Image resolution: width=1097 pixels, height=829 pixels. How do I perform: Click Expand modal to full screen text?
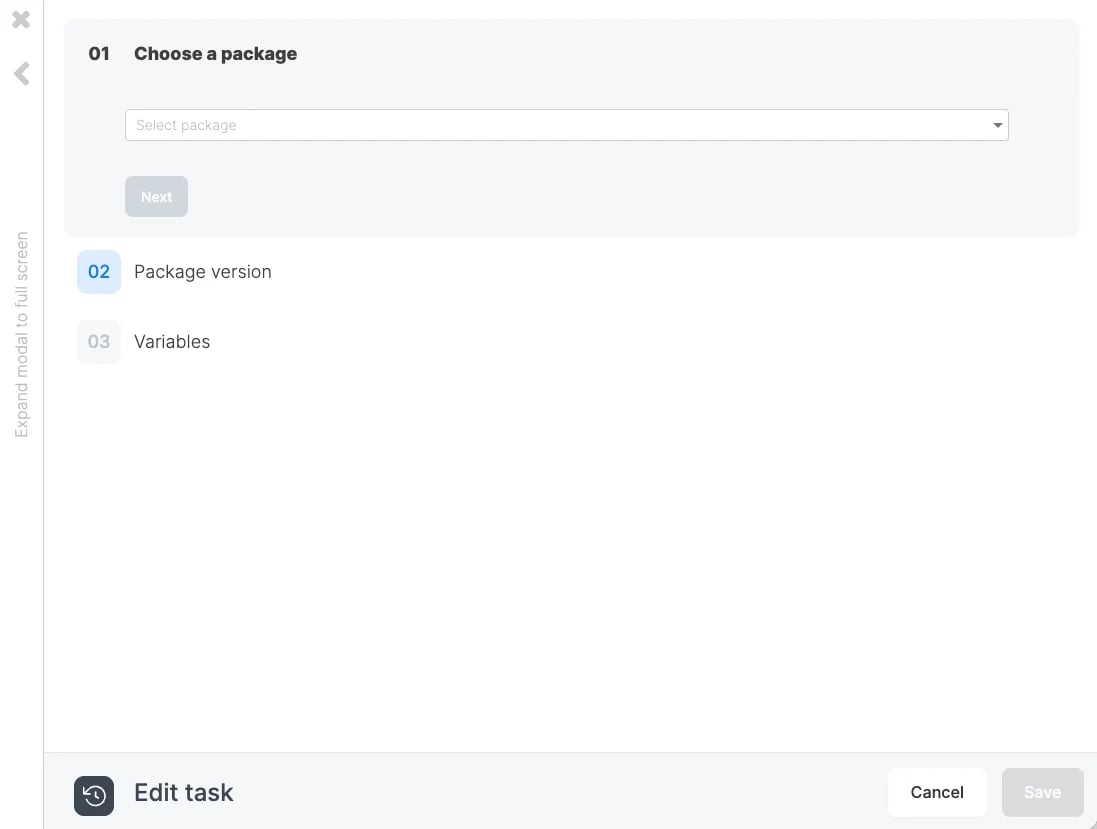[22, 334]
